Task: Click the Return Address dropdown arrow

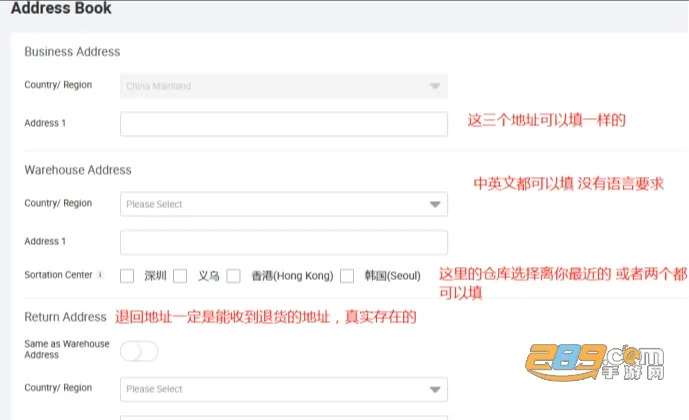Action: 435,390
